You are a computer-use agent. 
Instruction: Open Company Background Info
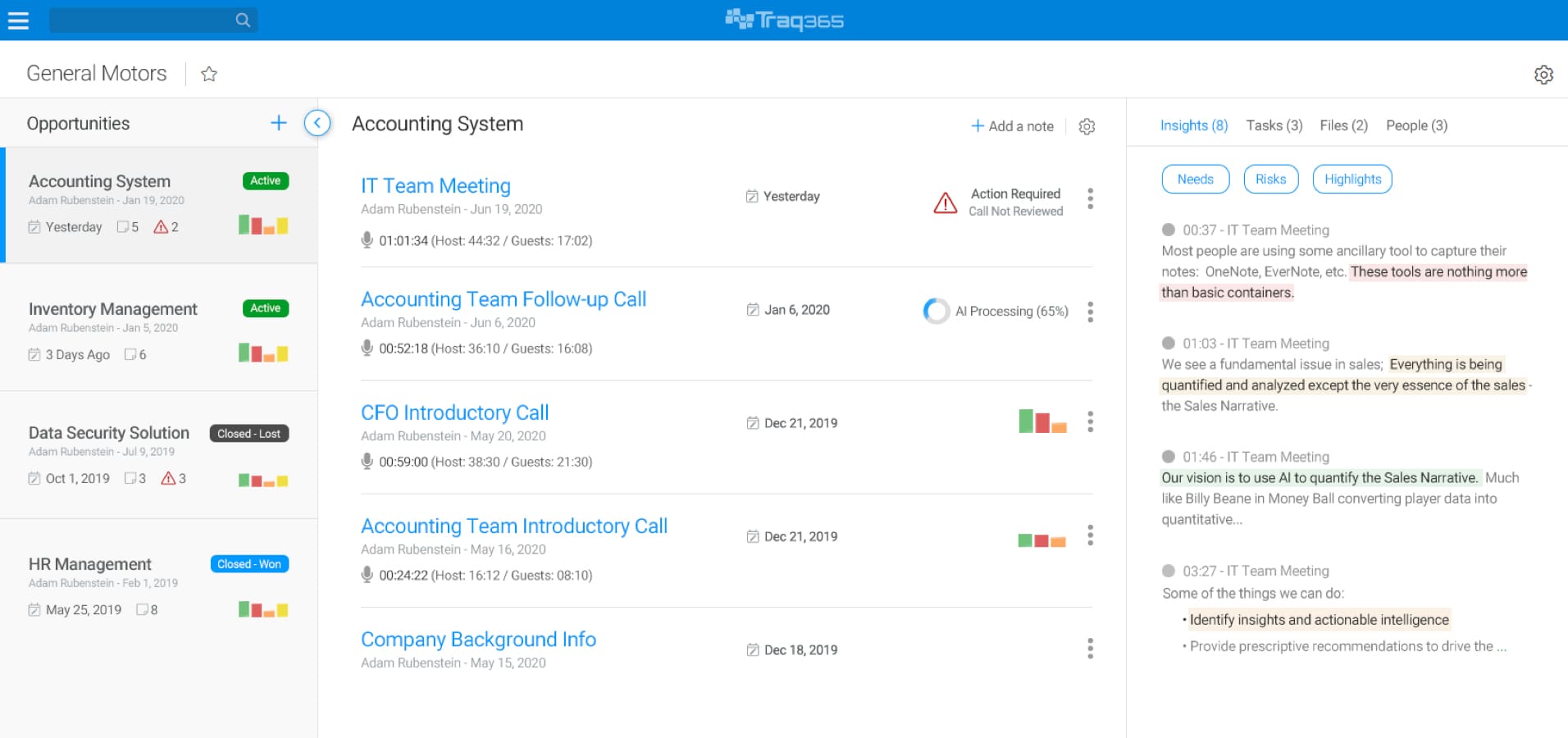478,639
